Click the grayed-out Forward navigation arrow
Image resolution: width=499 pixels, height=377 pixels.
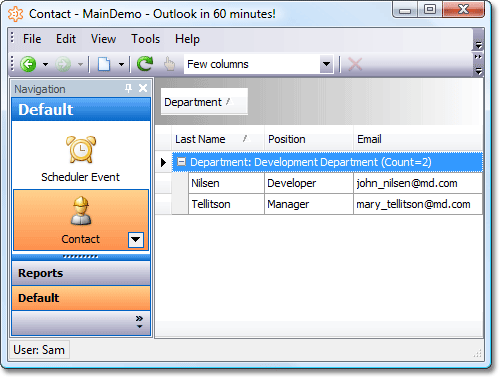coord(63,64)
